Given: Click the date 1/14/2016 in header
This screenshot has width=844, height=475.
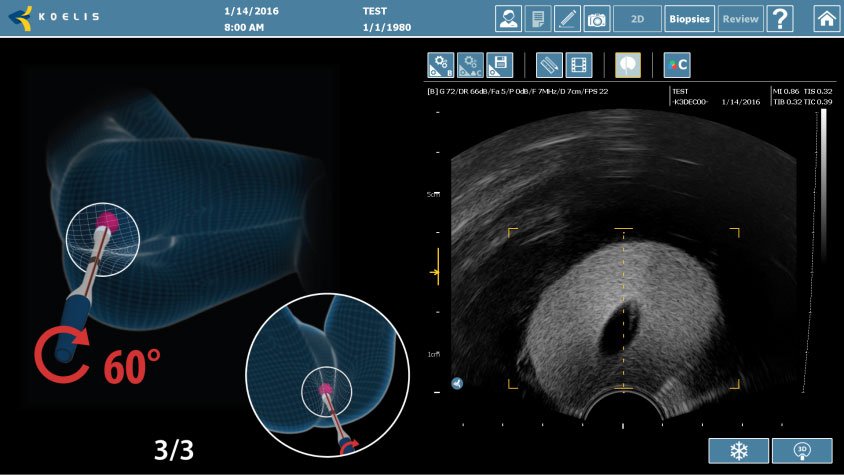Looking at the screenshot, I should [x=251, y=11].
